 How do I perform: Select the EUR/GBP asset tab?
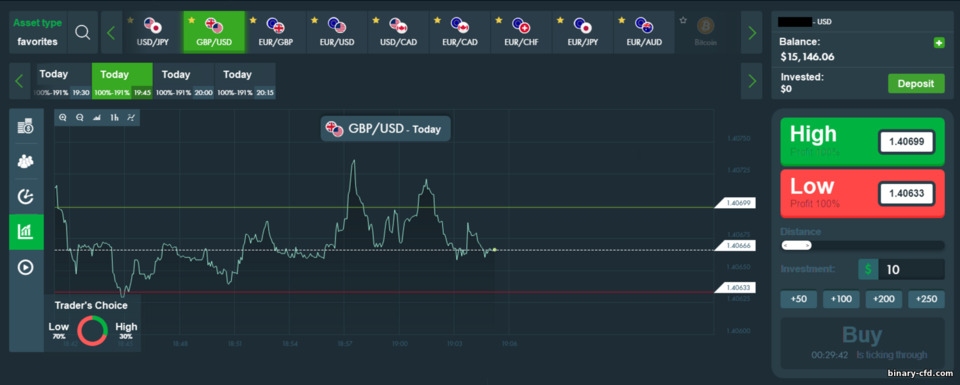tap(276, 32)
